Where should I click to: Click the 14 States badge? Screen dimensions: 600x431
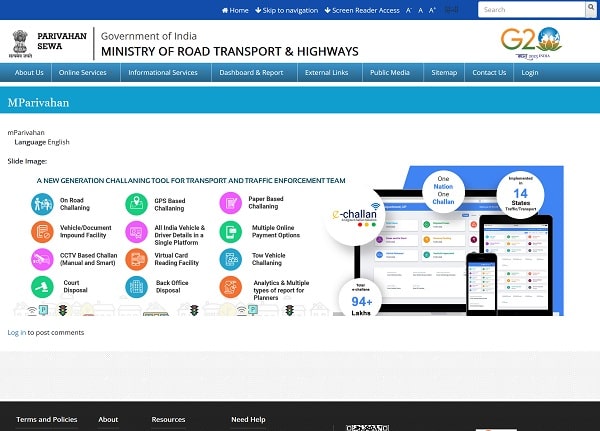point(520,194)
